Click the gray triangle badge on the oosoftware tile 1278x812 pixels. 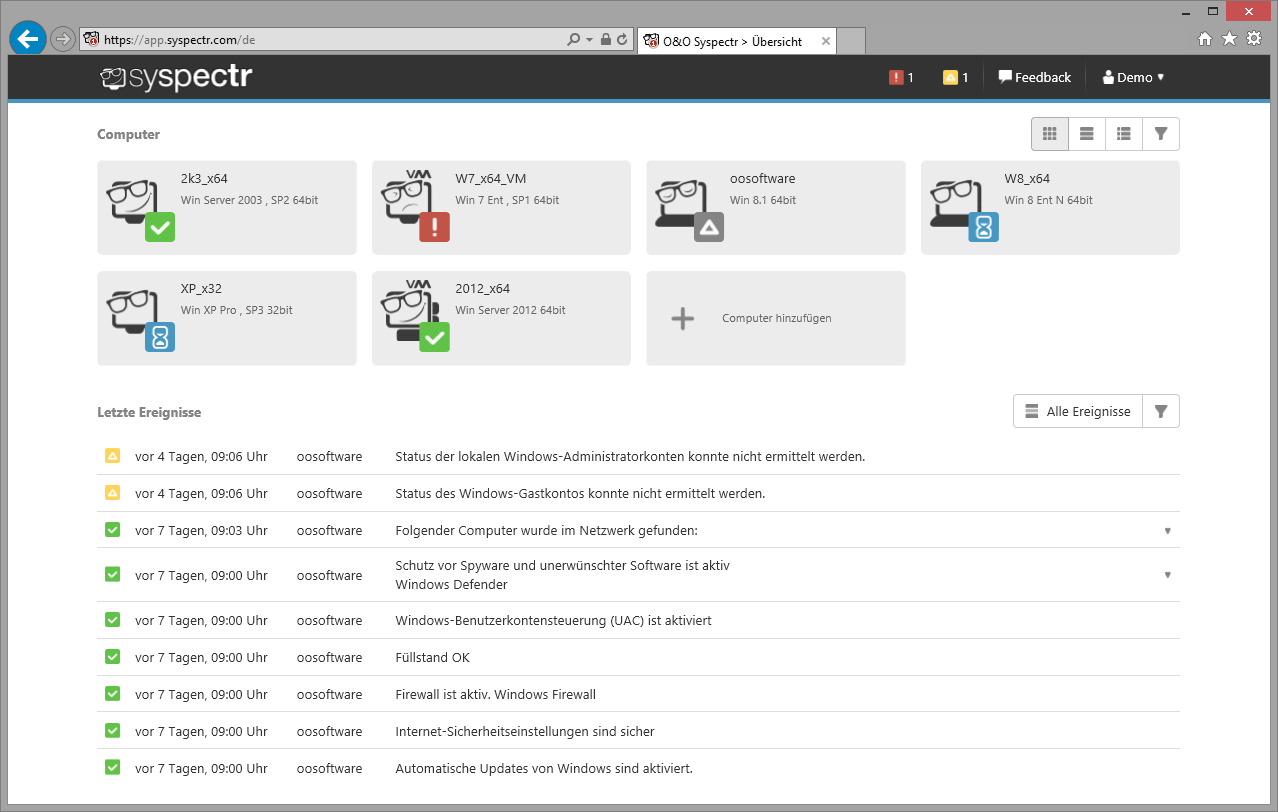coord(709,227)
